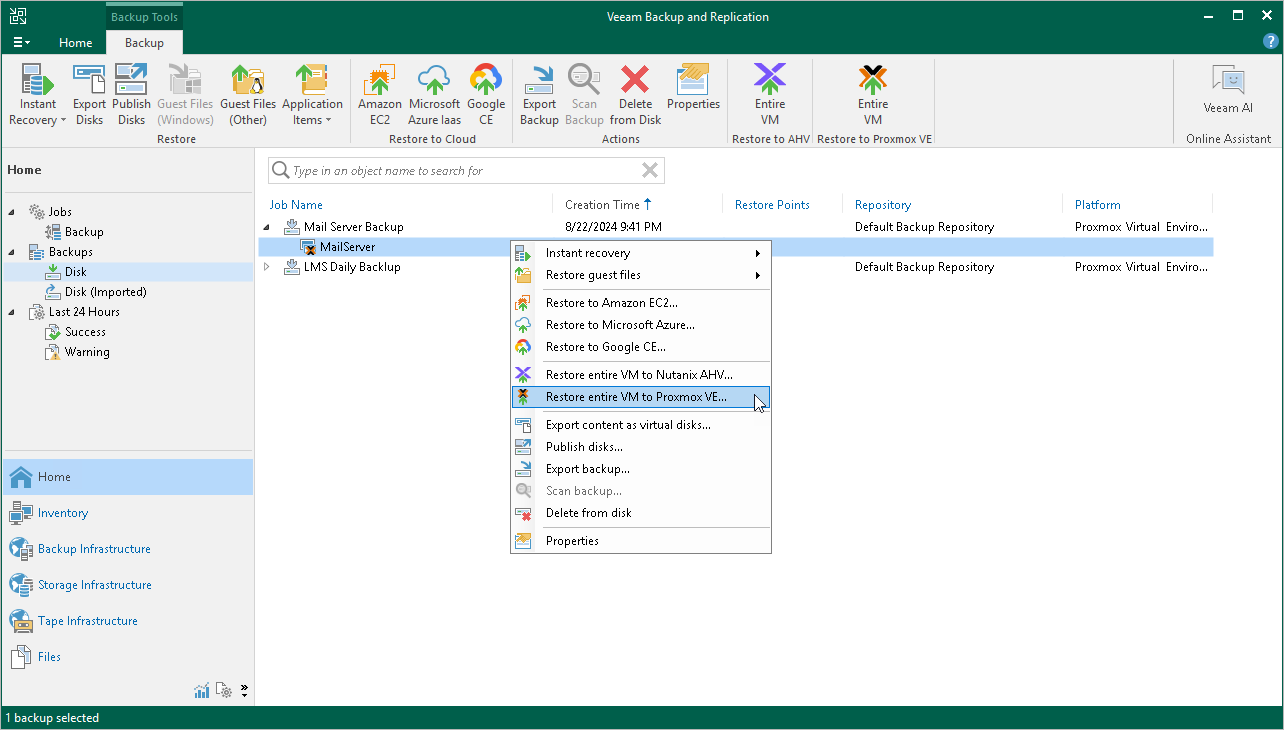
Task: Choose Guest Files (Other) in the ribbon
Action: point(248,95)
